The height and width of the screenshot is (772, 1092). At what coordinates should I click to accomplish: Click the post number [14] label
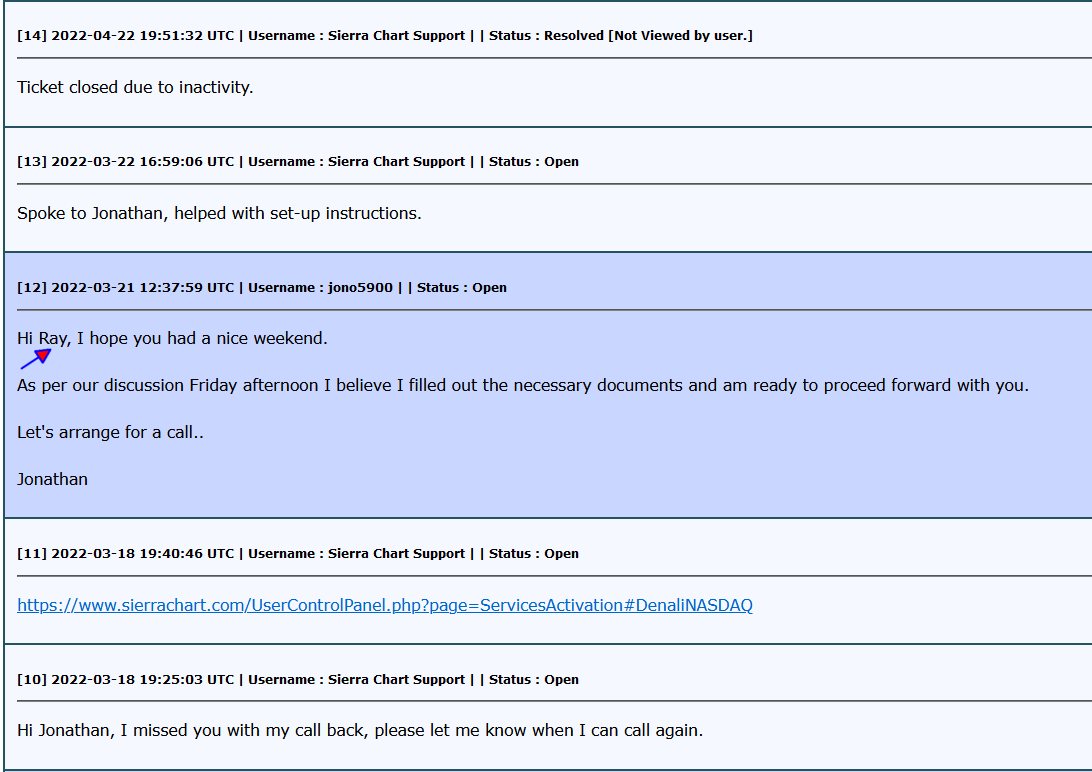tap(32, 36)
